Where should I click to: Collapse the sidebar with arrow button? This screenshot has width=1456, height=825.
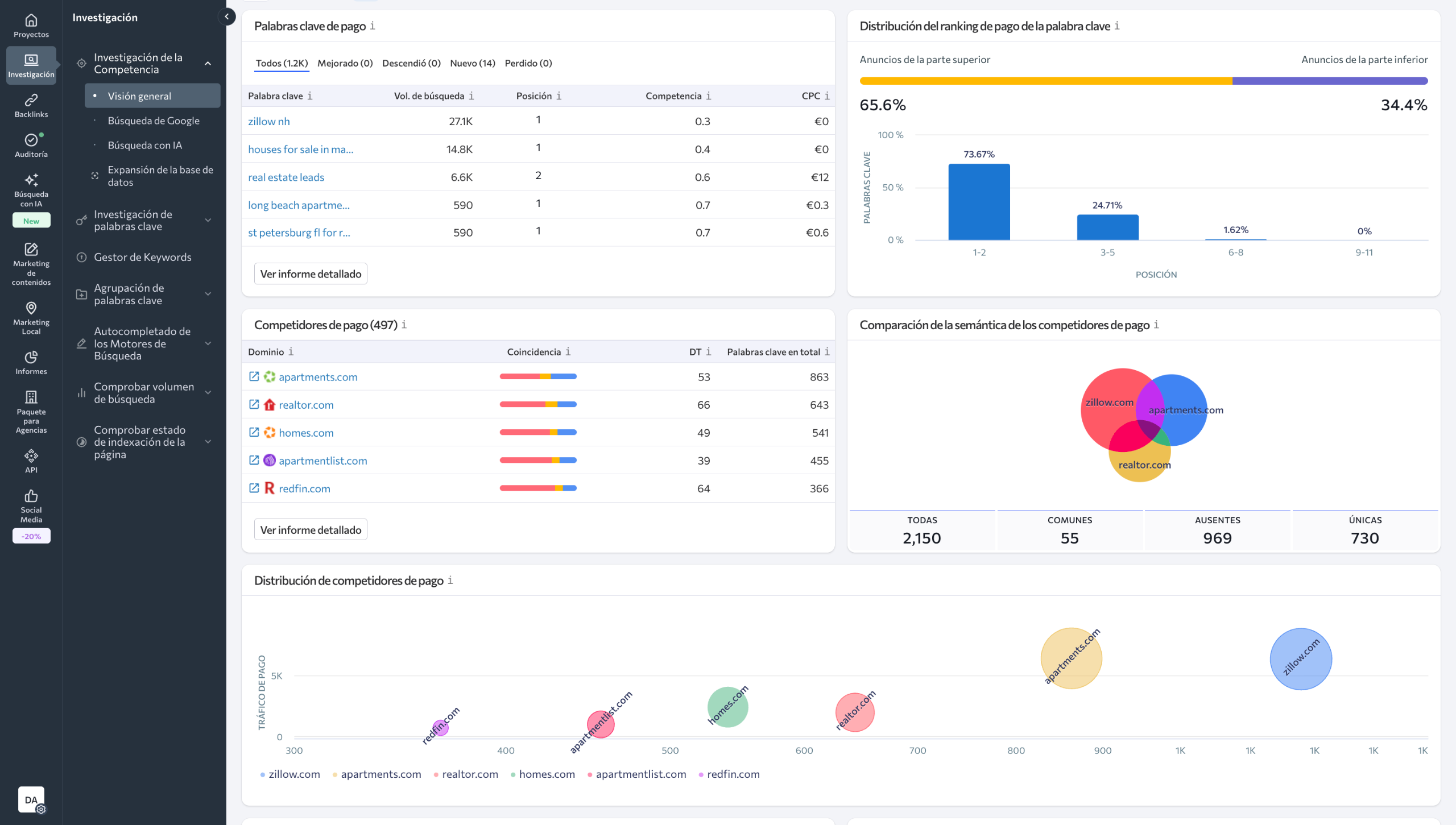pyautogui.click(x=227, y=16)
